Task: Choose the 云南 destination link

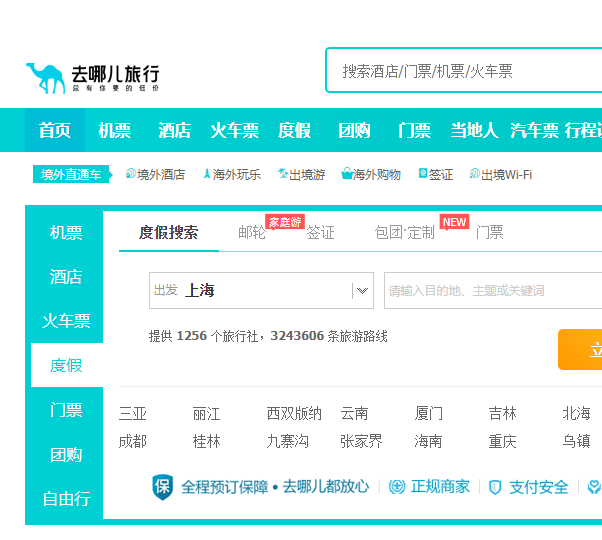Action: [x=354, y=414]
